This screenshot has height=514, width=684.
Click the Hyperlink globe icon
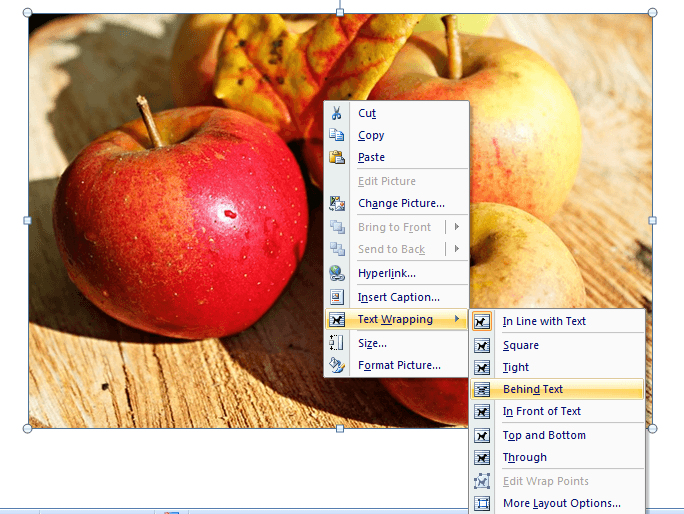tap(337, 273)
